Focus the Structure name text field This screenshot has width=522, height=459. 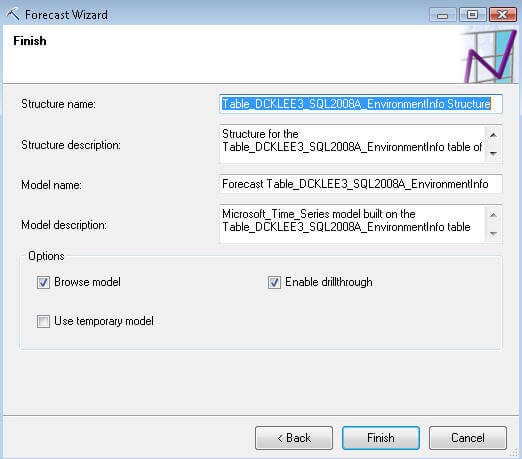[361, 104]
